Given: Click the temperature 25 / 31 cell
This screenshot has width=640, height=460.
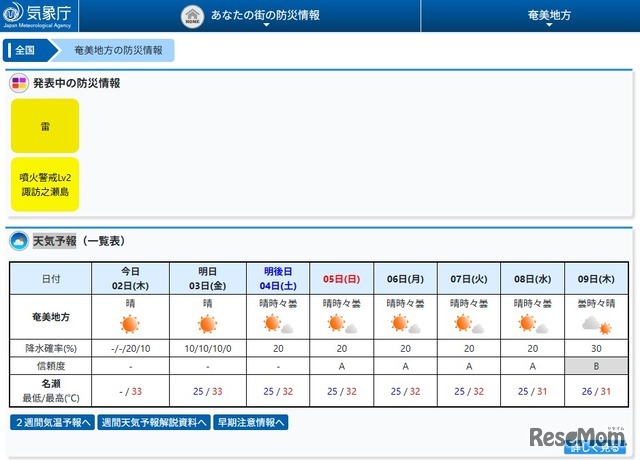Looking at the screenshot, I should pos(533,391).
